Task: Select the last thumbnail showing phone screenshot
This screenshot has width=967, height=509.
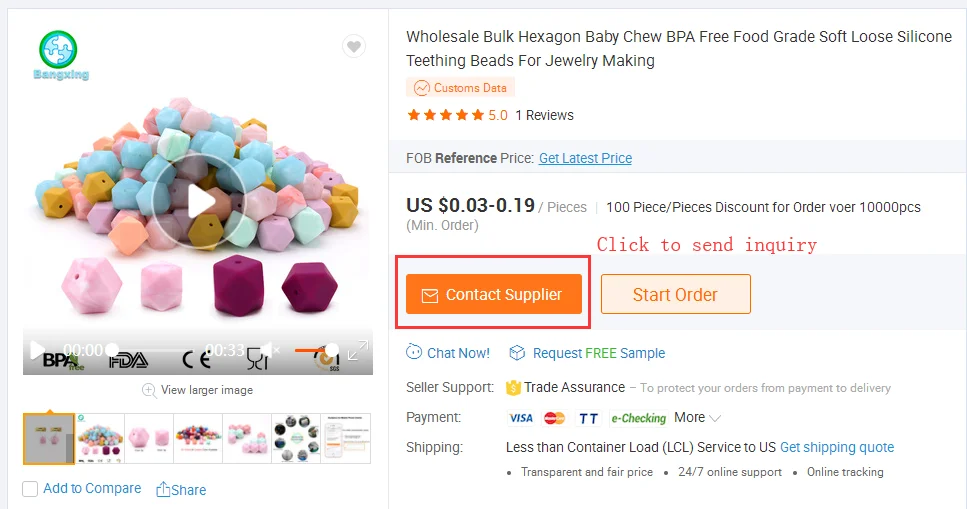Action: coord(345,438)
